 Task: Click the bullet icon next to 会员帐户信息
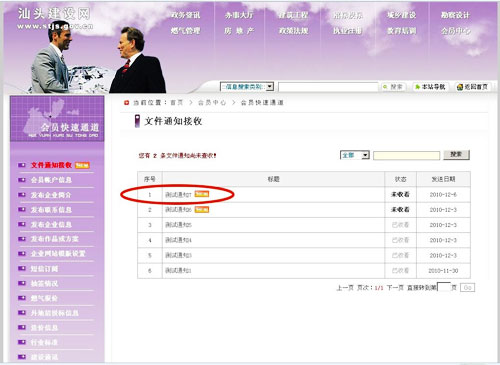tap(22, 180)
